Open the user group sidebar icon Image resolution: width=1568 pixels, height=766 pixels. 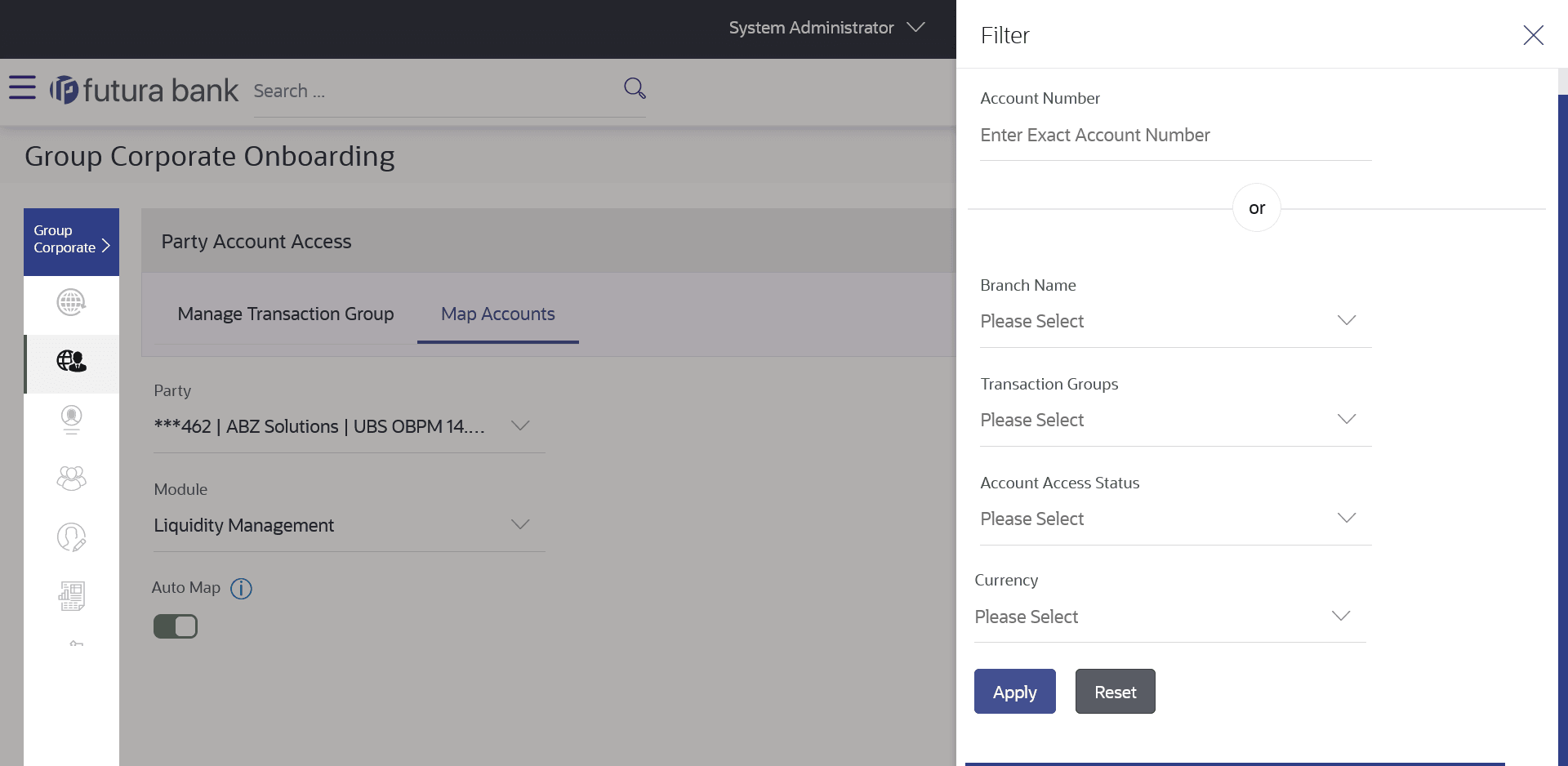(71, 478)
